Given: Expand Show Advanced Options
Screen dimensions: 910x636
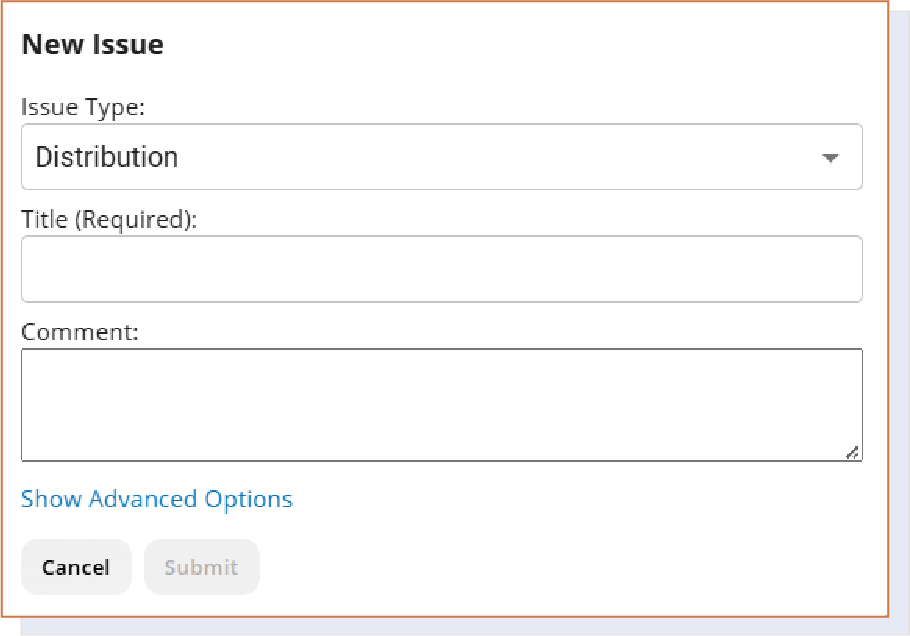Looking at the screenshot, I should coord(157,499).
